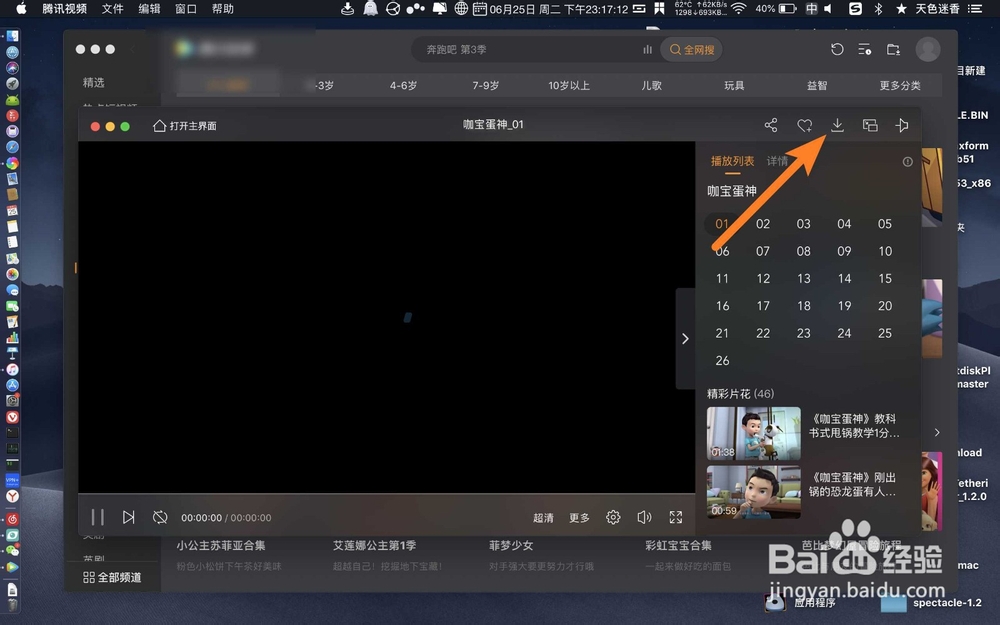
Task: Open the 超清 quality selector
Action: point(543,518)
